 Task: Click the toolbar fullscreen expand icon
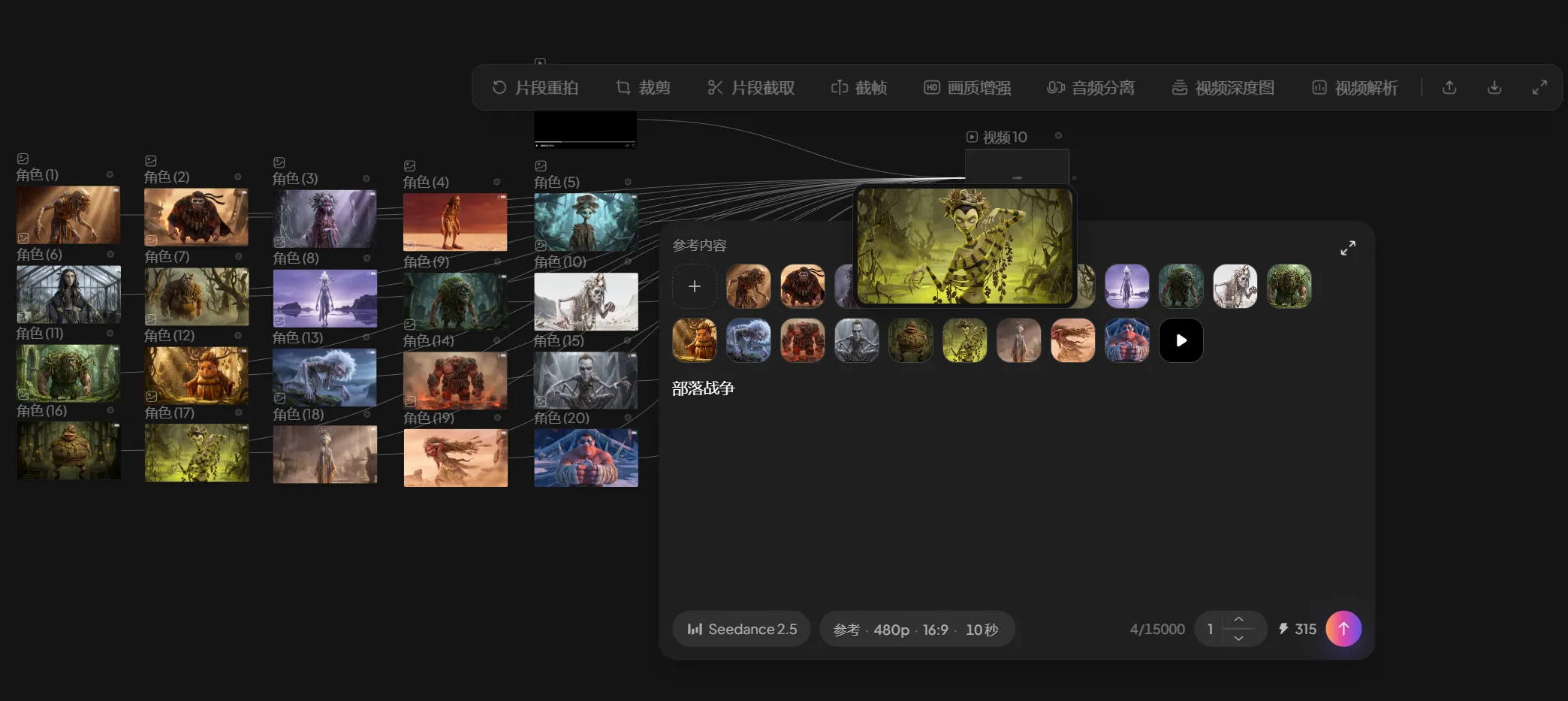pyautogui.click(x=1539, y=88)
